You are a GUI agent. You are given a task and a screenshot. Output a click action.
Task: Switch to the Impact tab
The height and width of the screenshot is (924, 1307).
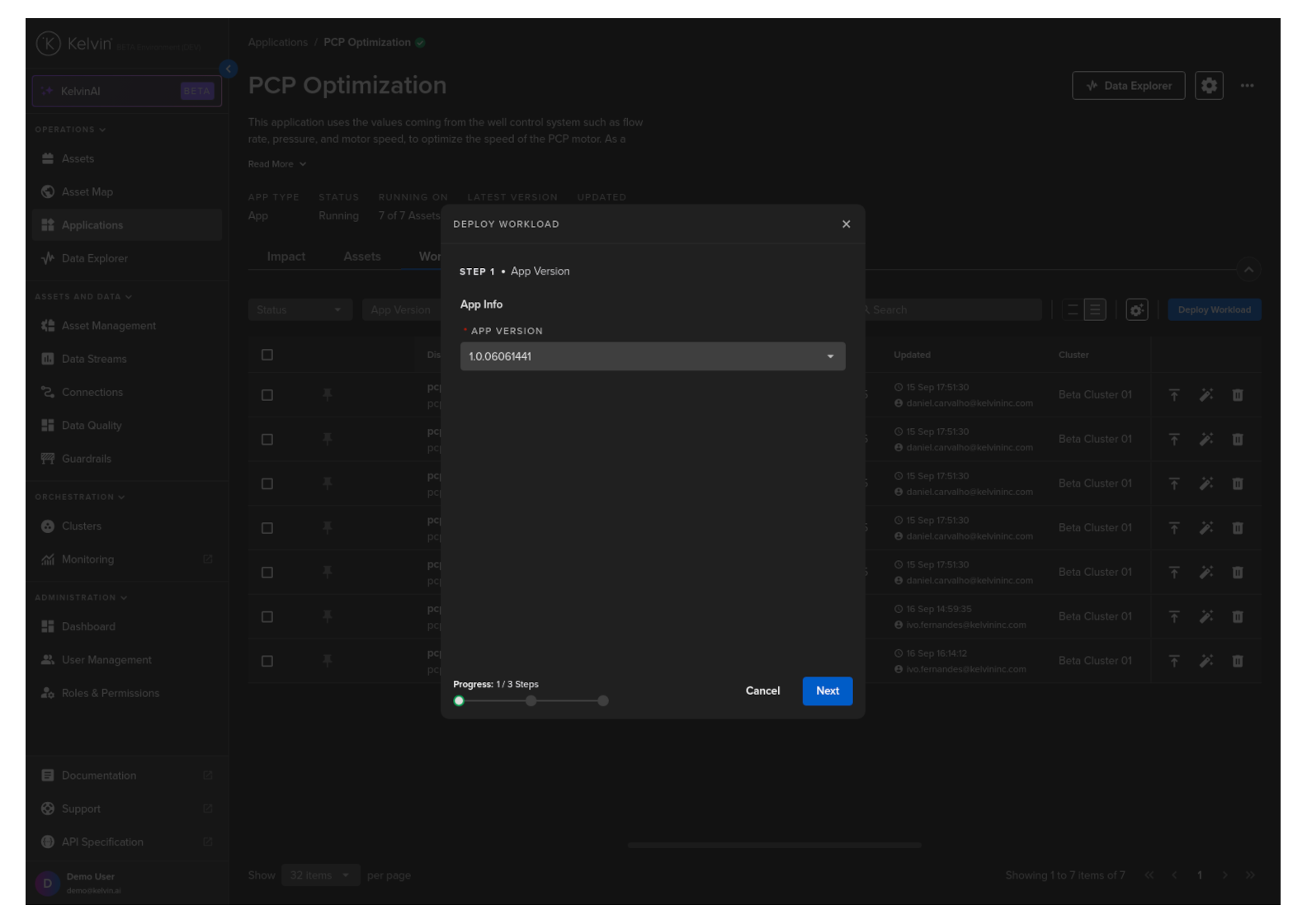click(x=285, y=257)
